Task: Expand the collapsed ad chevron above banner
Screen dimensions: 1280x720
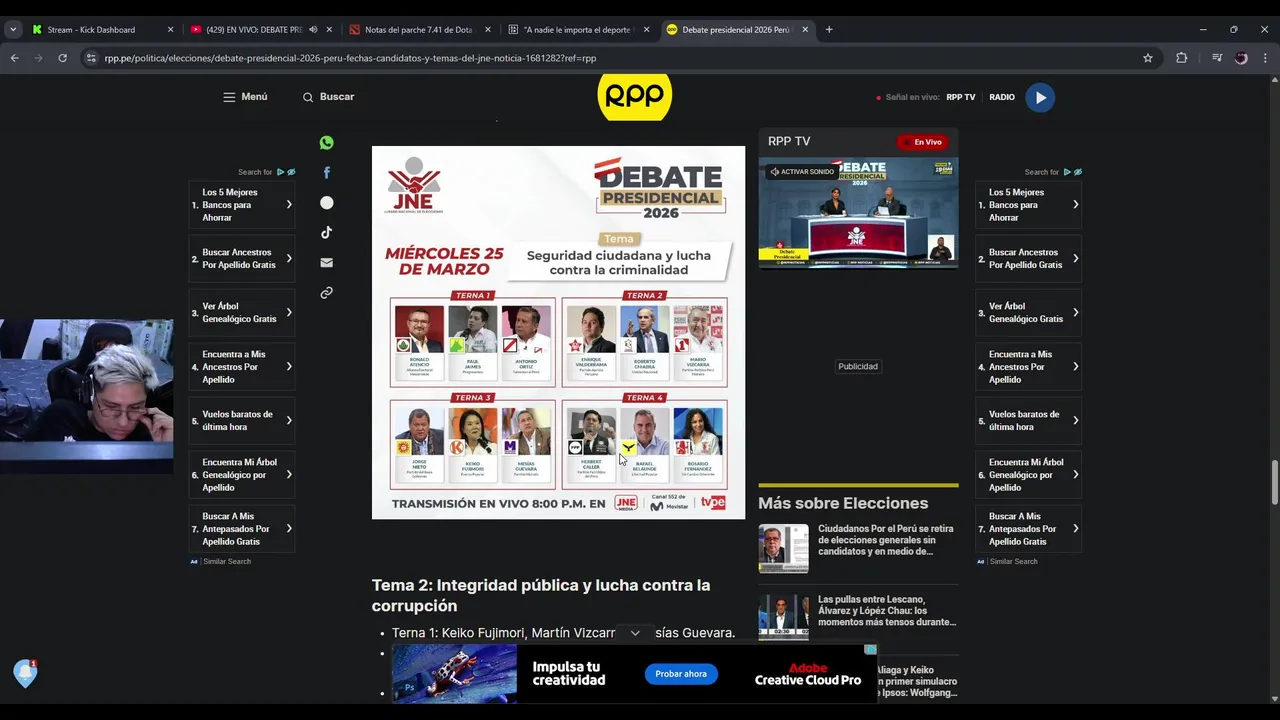Action: (x=635, y=633)
